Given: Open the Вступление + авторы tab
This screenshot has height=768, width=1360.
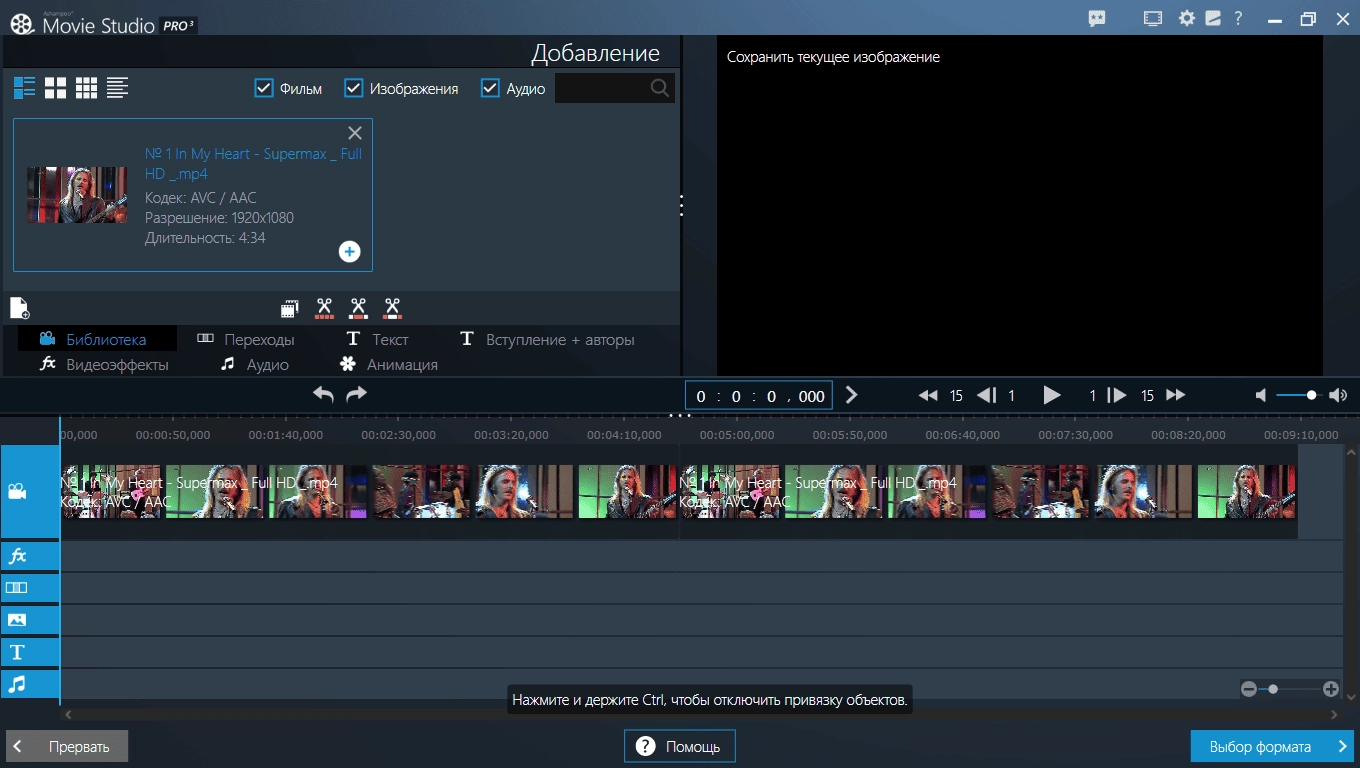Looking at the screenshot, I should (x=547, y=339).
